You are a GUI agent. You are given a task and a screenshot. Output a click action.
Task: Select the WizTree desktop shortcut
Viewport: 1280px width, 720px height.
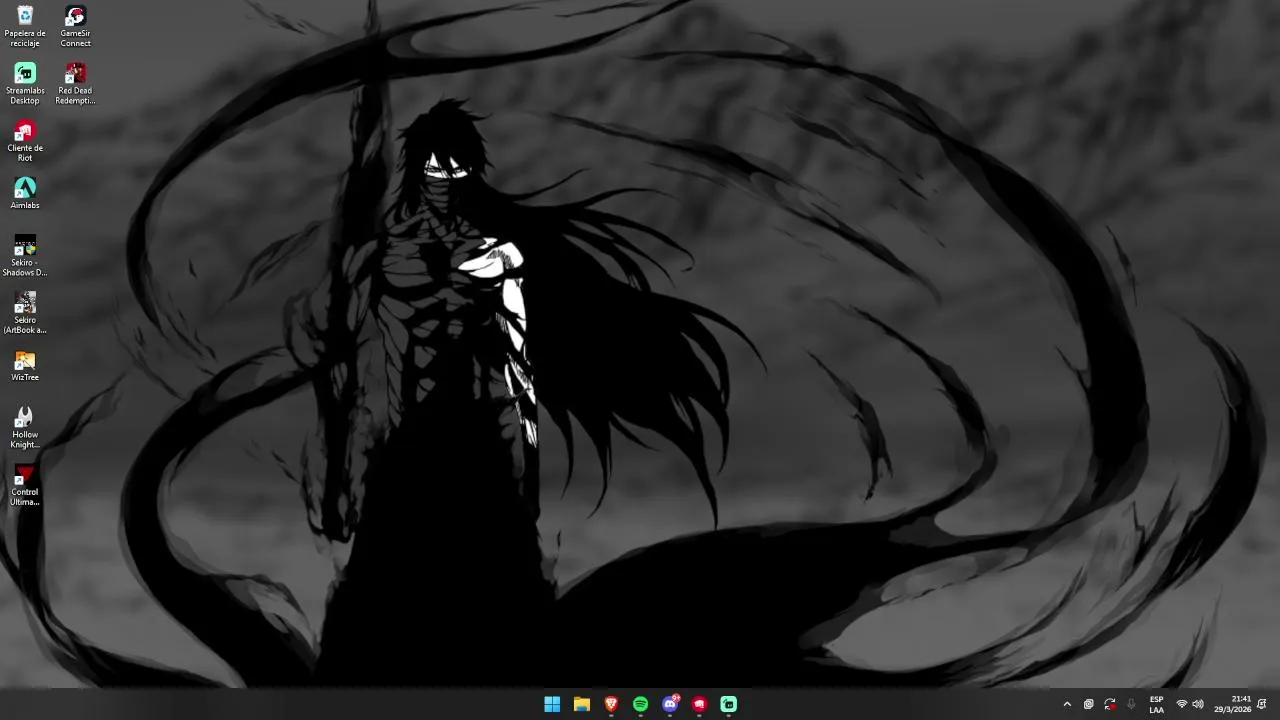pos(25,366)
